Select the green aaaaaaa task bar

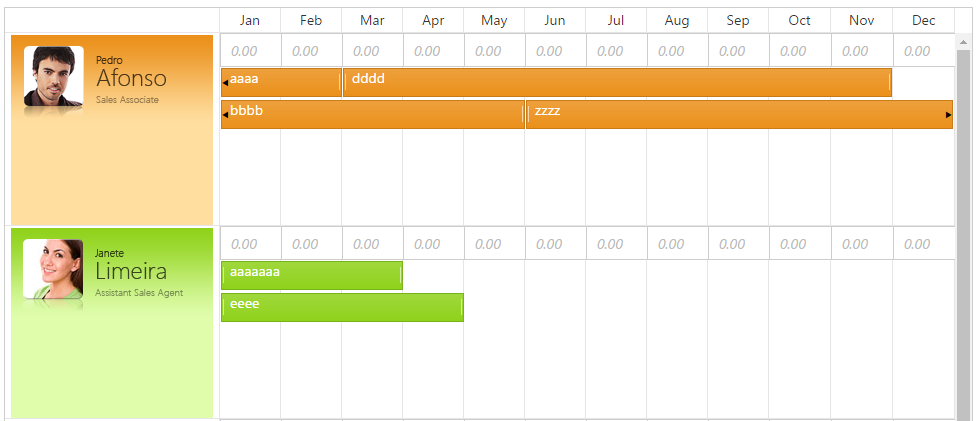point(312,275)
